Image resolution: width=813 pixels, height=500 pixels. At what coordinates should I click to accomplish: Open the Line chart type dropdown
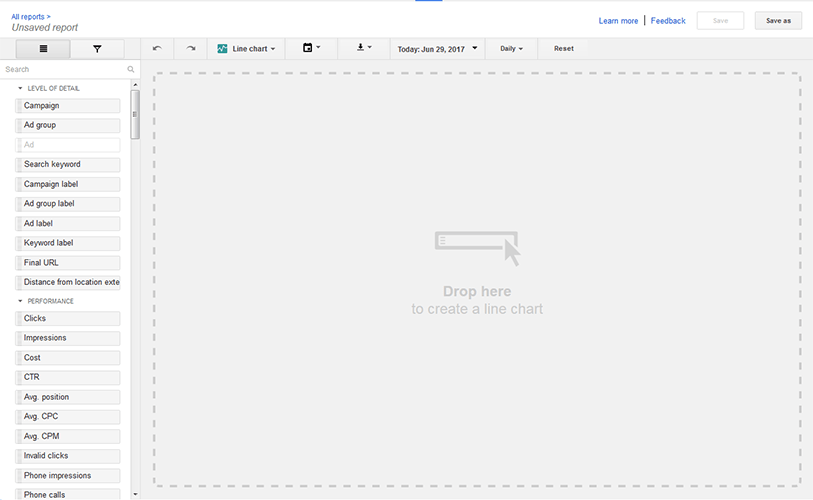246,49
